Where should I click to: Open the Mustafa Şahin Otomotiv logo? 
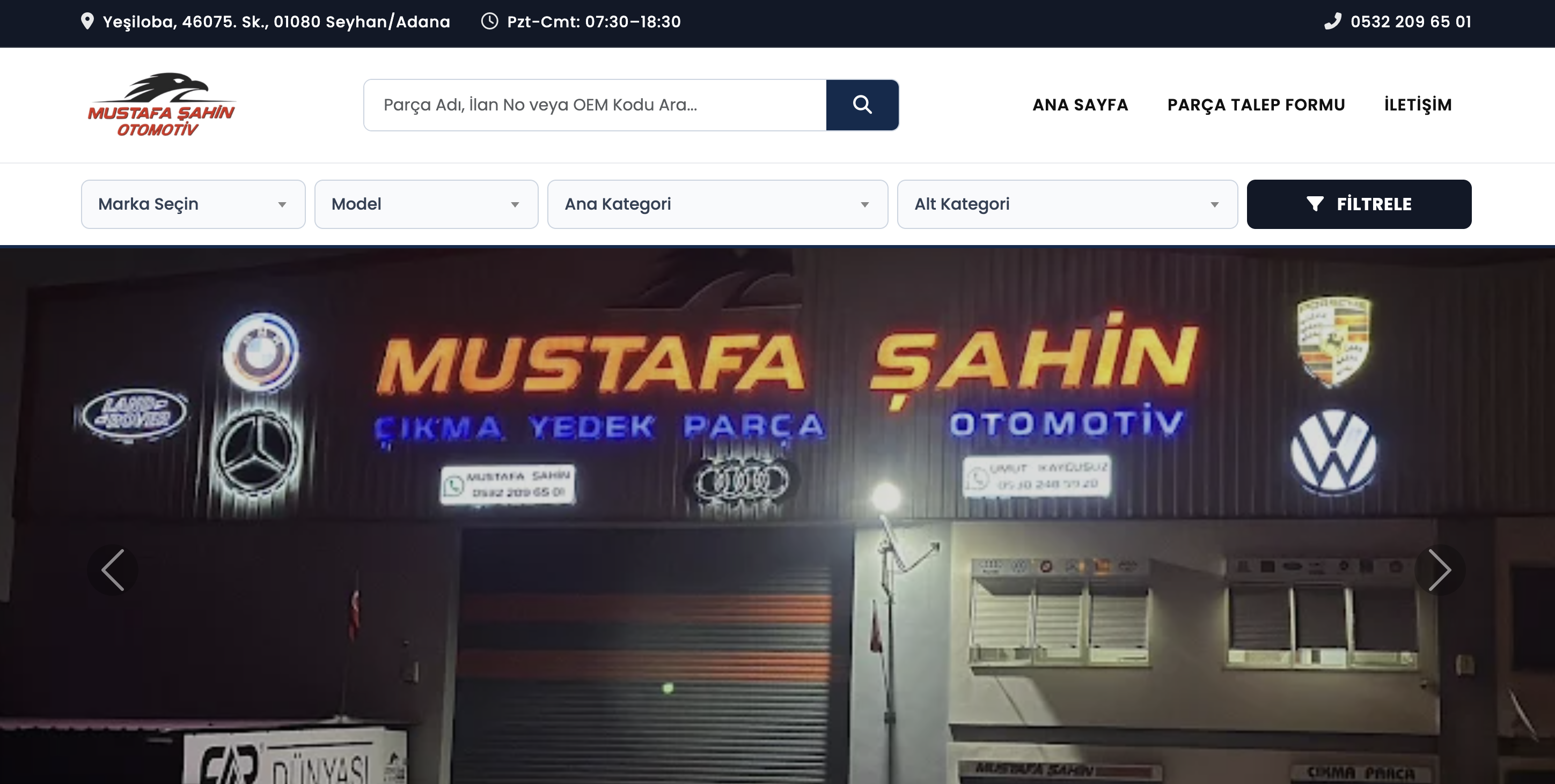(161, 105)
